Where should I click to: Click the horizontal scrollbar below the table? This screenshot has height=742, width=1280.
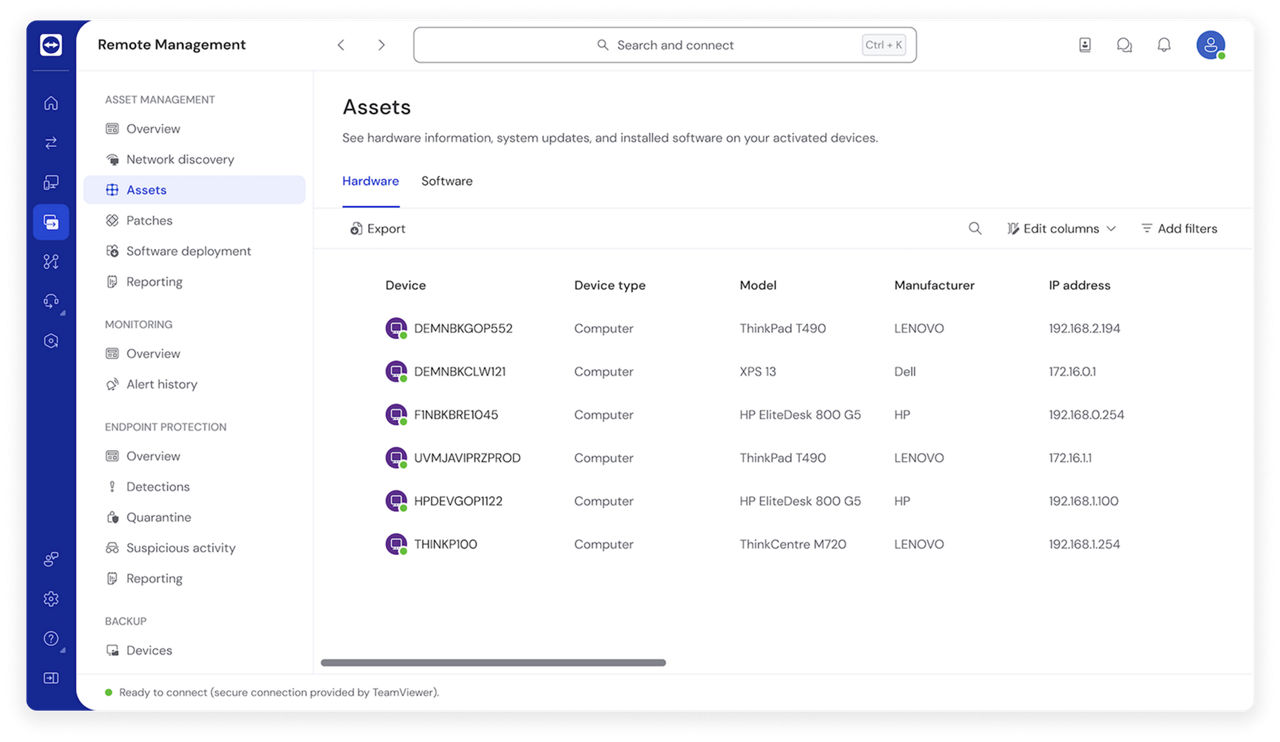[x=492, y=662]
